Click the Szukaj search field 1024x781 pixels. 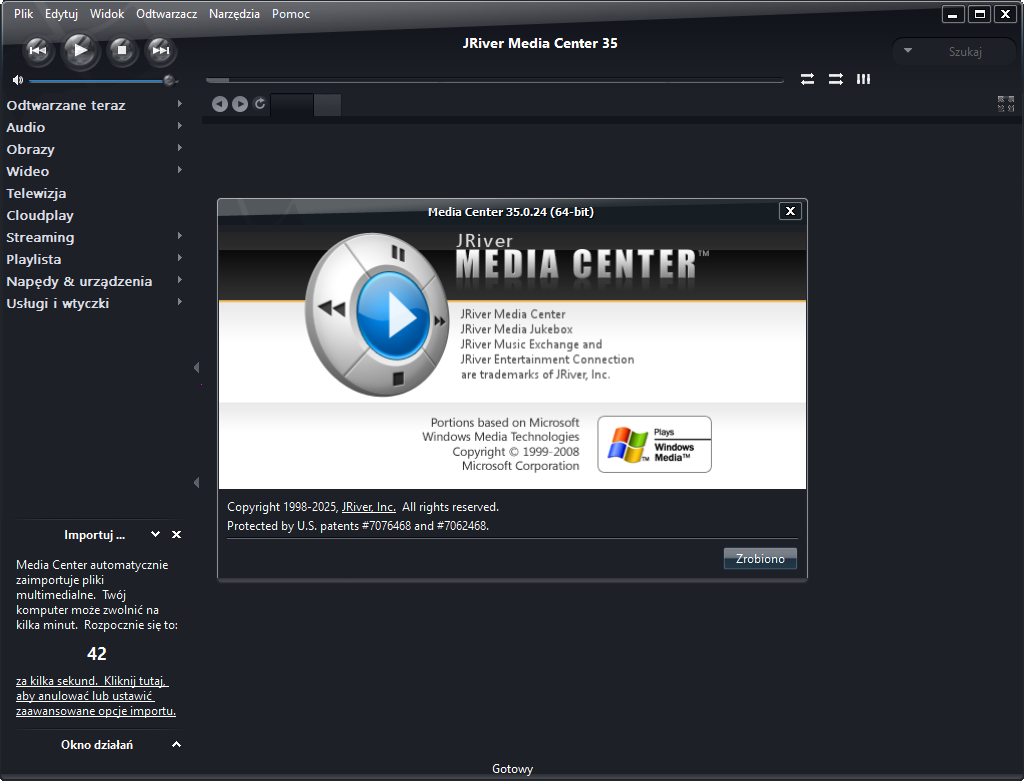pos(965,51)
